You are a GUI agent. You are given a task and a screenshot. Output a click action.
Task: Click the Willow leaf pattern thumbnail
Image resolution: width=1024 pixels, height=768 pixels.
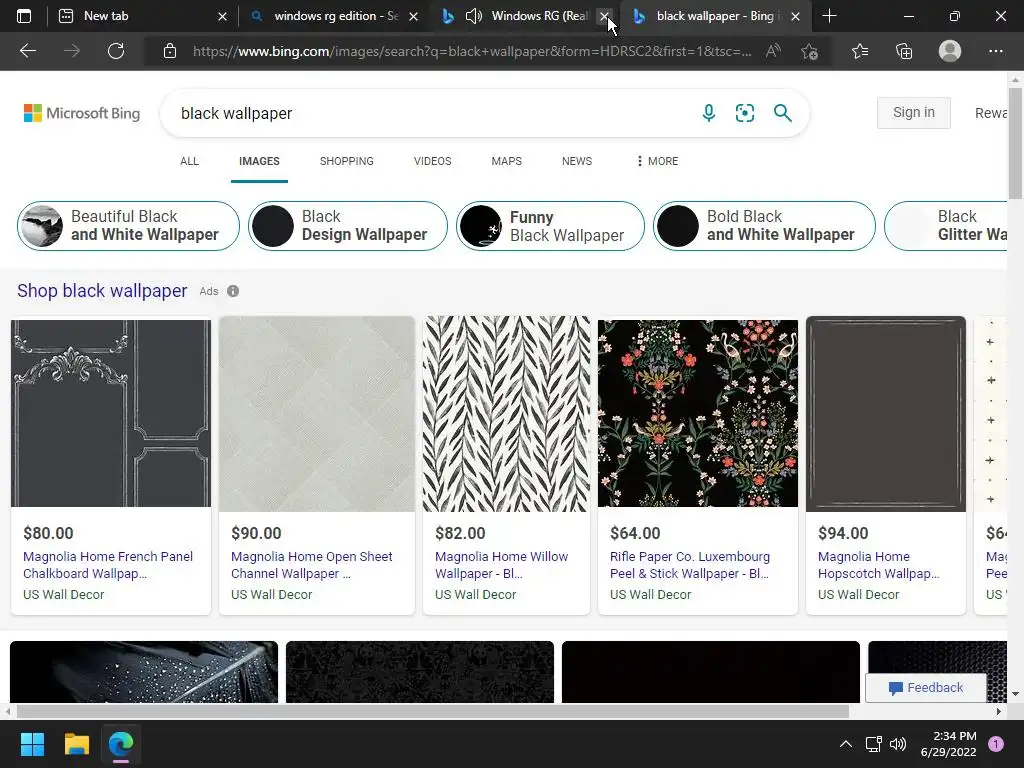pyautogui.click(x=506, y=413)
